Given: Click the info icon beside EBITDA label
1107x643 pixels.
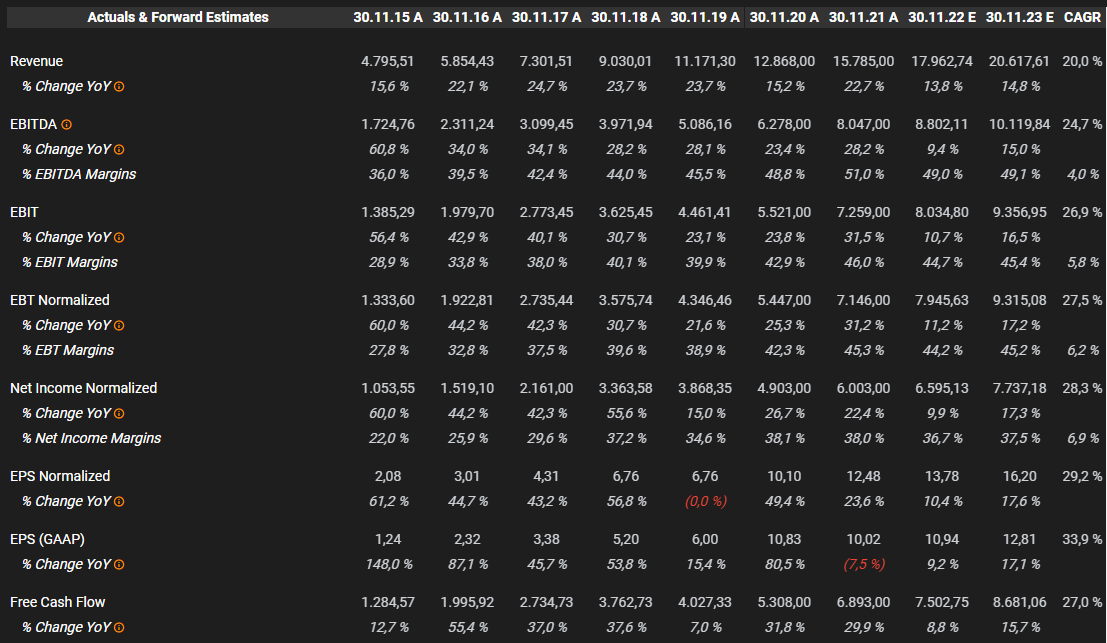Looking at the screenshot, I should pos(67,125).
